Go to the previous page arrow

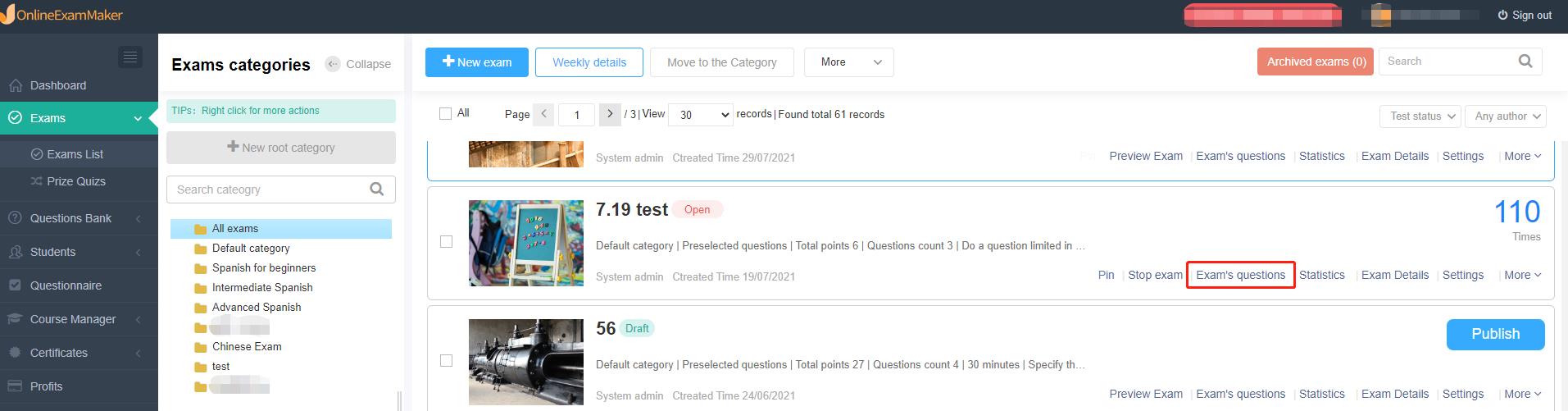point(543,114)
